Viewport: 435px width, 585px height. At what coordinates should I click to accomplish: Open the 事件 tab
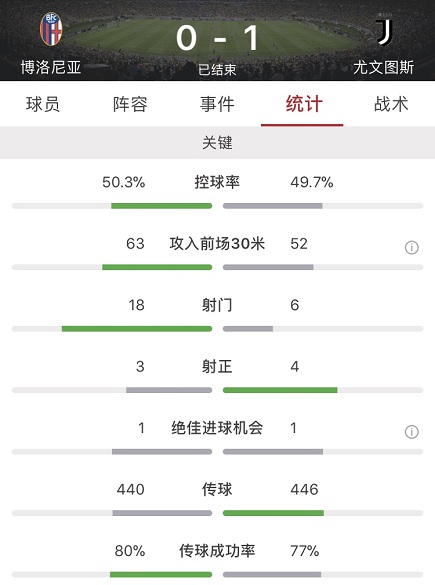click(217, 104)
